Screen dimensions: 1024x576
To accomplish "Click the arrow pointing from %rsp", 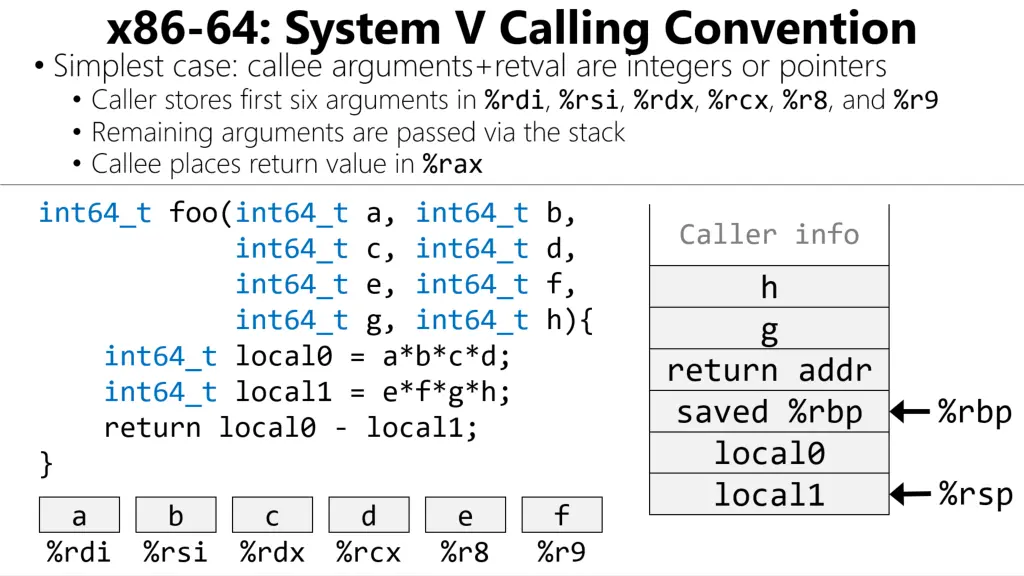I will point(911,493).
